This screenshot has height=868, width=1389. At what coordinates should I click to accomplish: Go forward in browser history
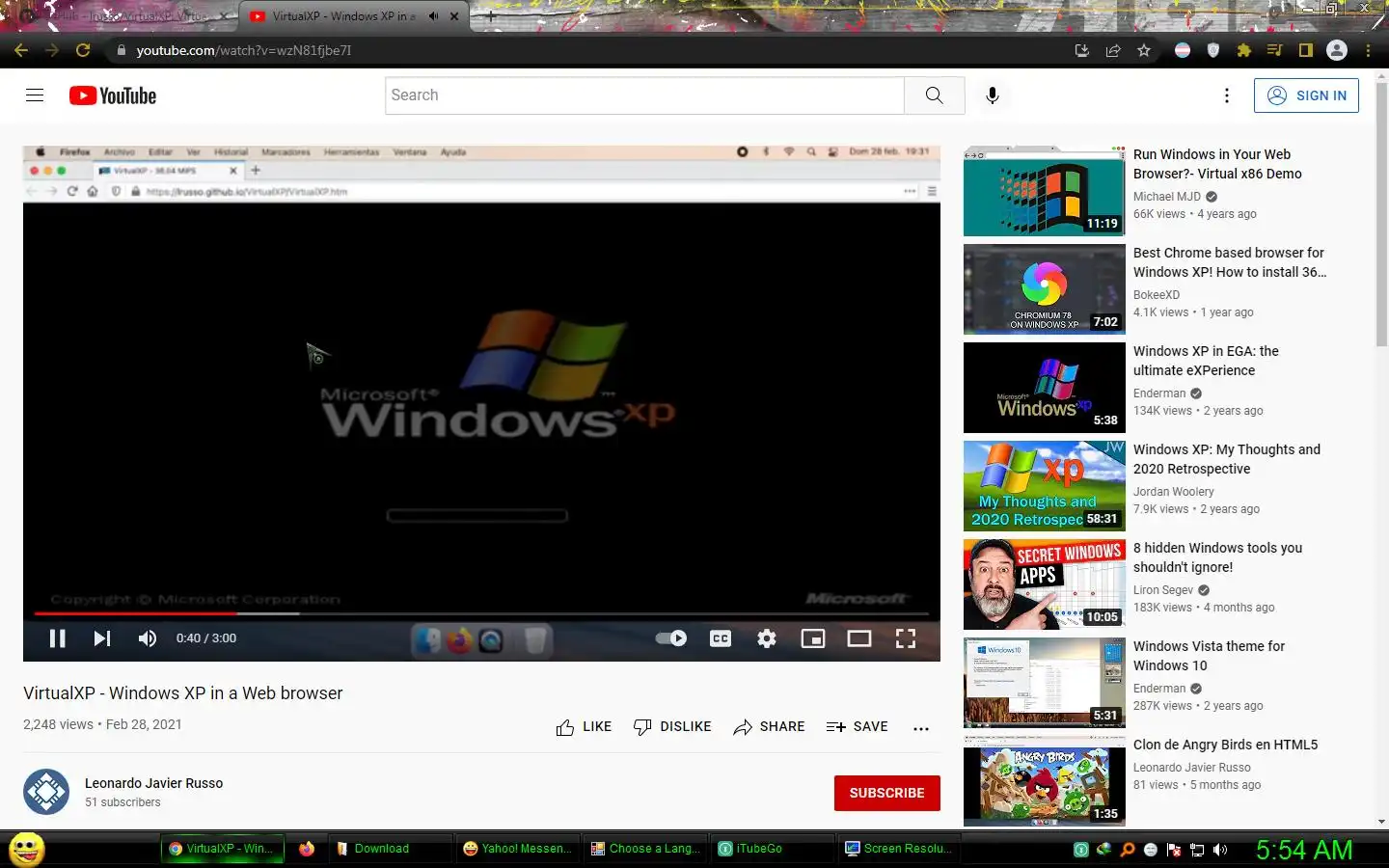click(x=52, y=50)
